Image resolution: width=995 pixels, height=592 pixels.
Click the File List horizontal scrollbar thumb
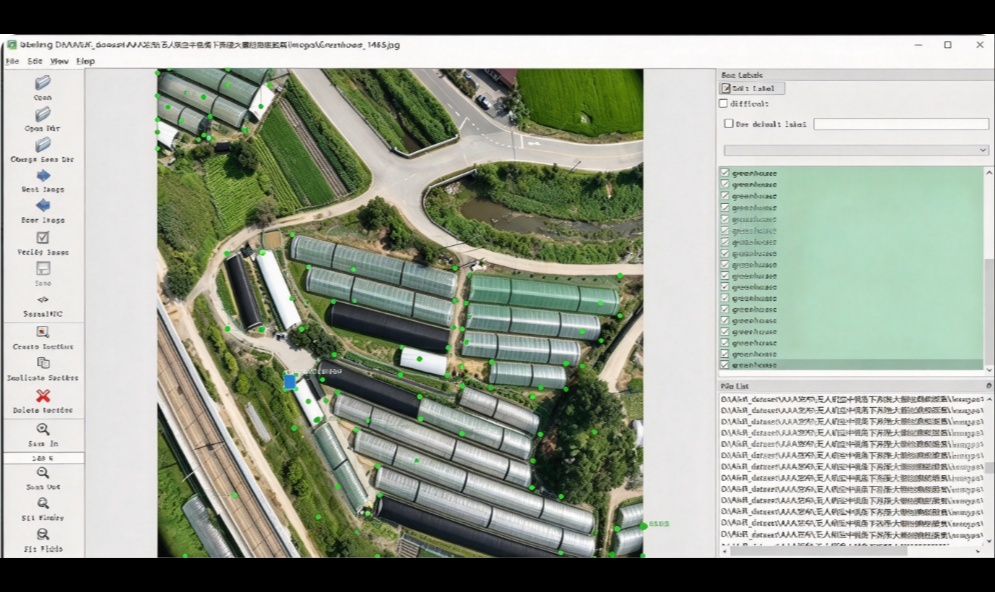(819, 551)
